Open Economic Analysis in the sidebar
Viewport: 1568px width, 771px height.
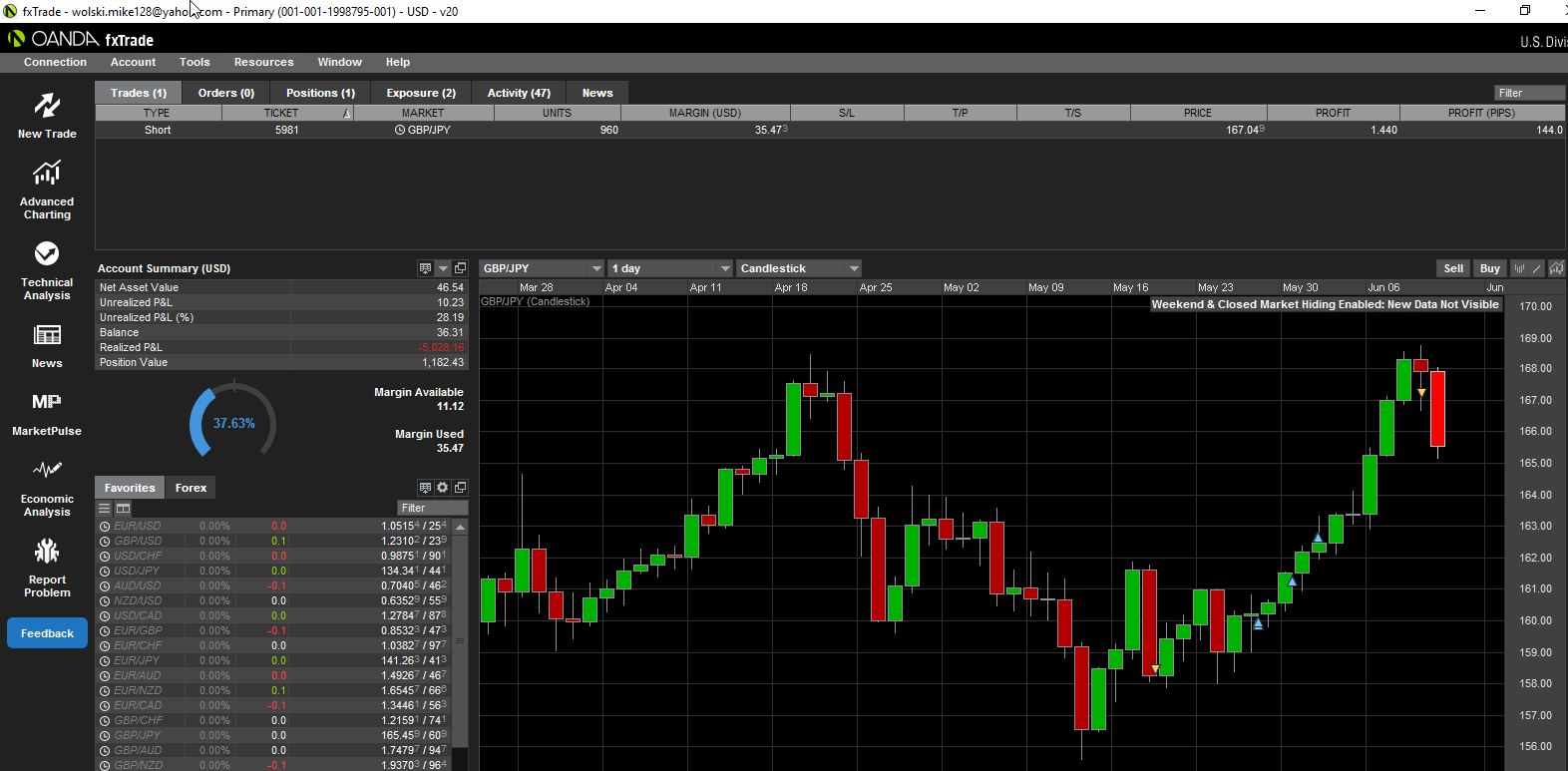coord(47,470)
